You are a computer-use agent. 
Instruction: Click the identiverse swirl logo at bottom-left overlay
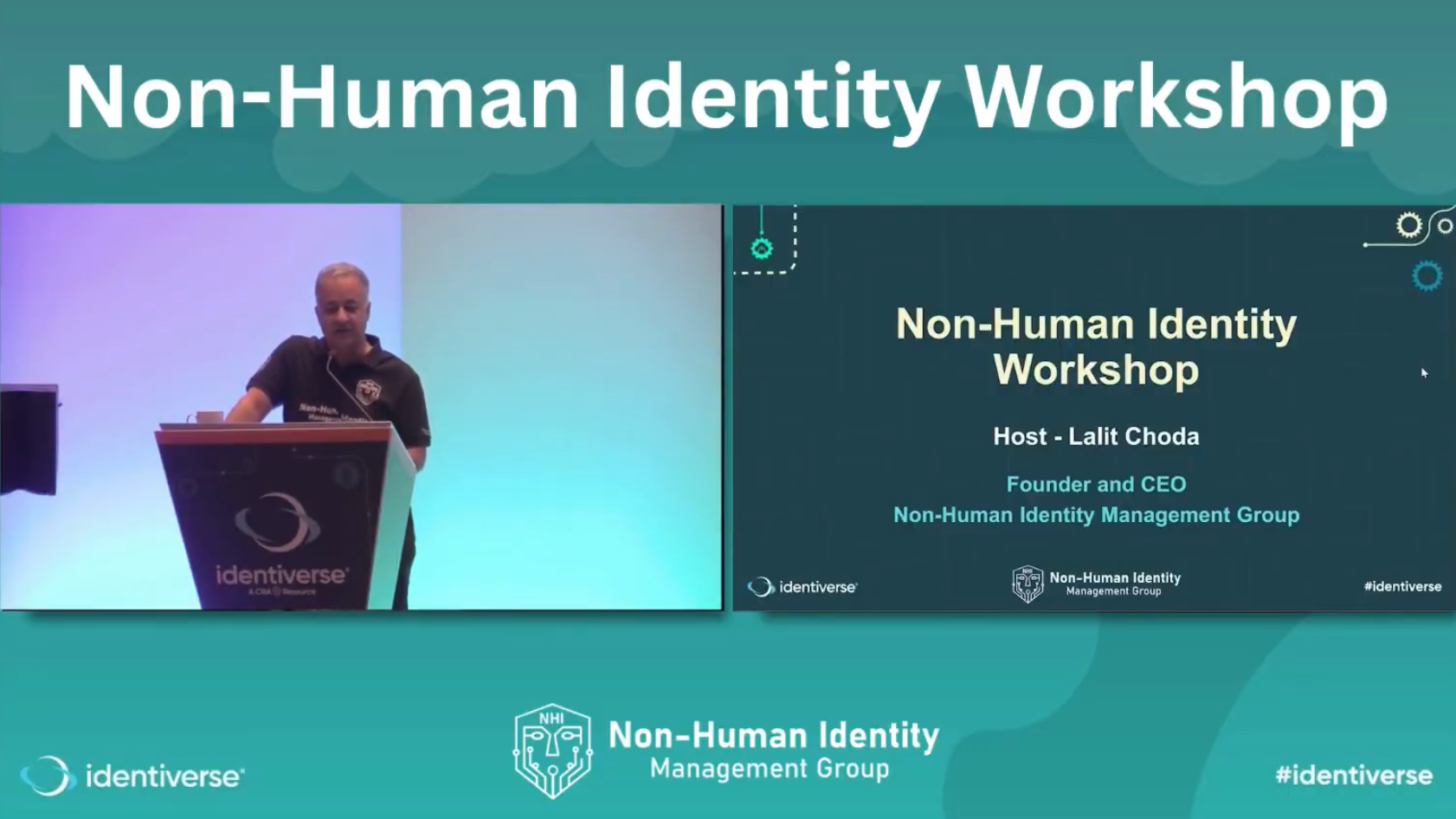47,776
